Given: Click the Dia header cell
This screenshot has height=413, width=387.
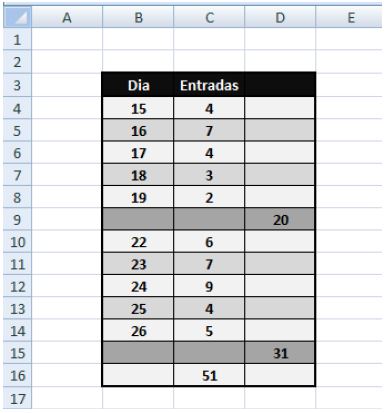Looking at the screenshot, I should click(x=138, y=85).
